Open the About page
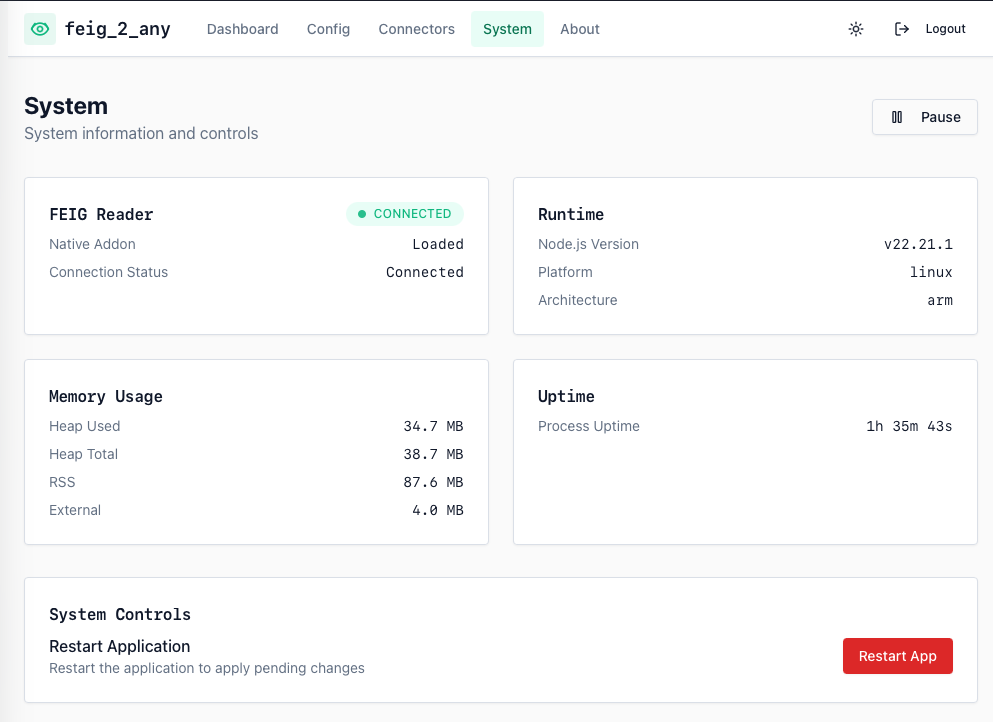The height and width of the screenshot is (722, 993). click(x=579, y=29)
